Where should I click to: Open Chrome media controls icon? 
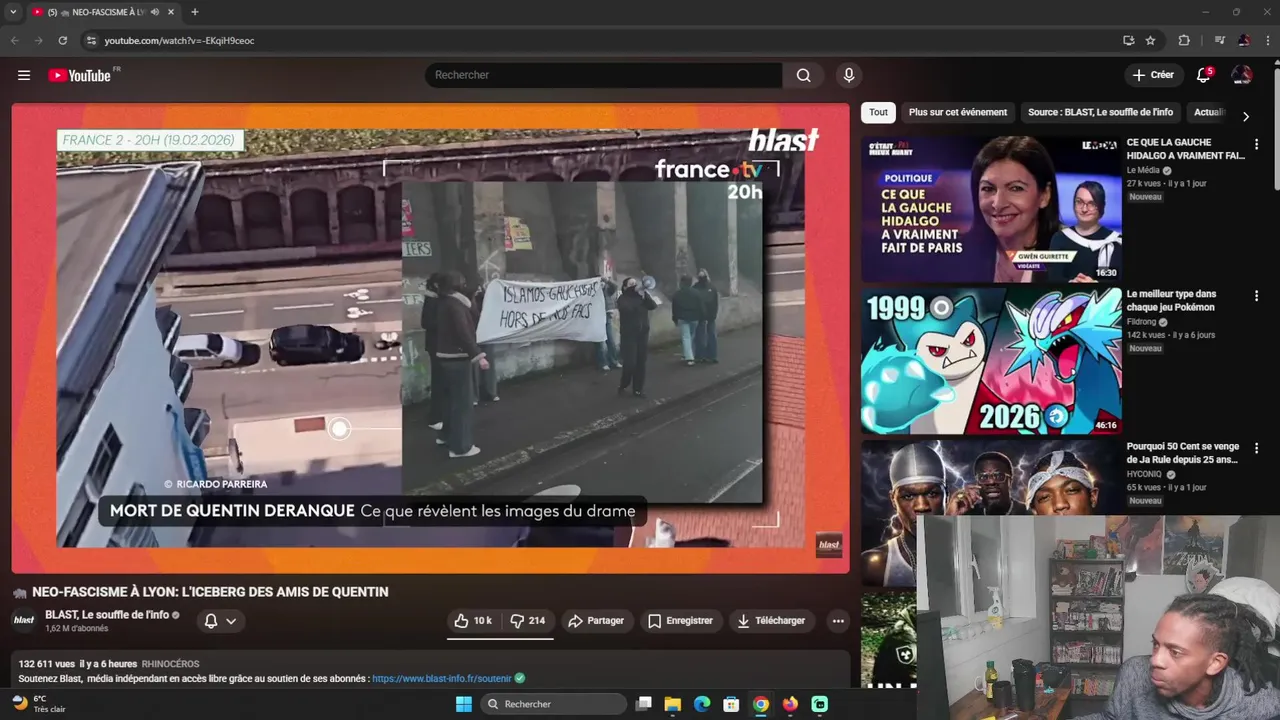point(1219,40)
